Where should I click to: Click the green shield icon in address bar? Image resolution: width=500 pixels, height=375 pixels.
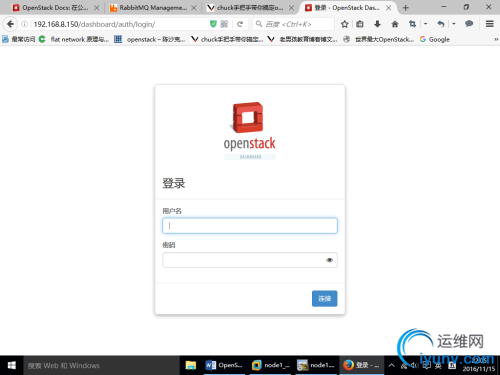[x=213, y=24]
